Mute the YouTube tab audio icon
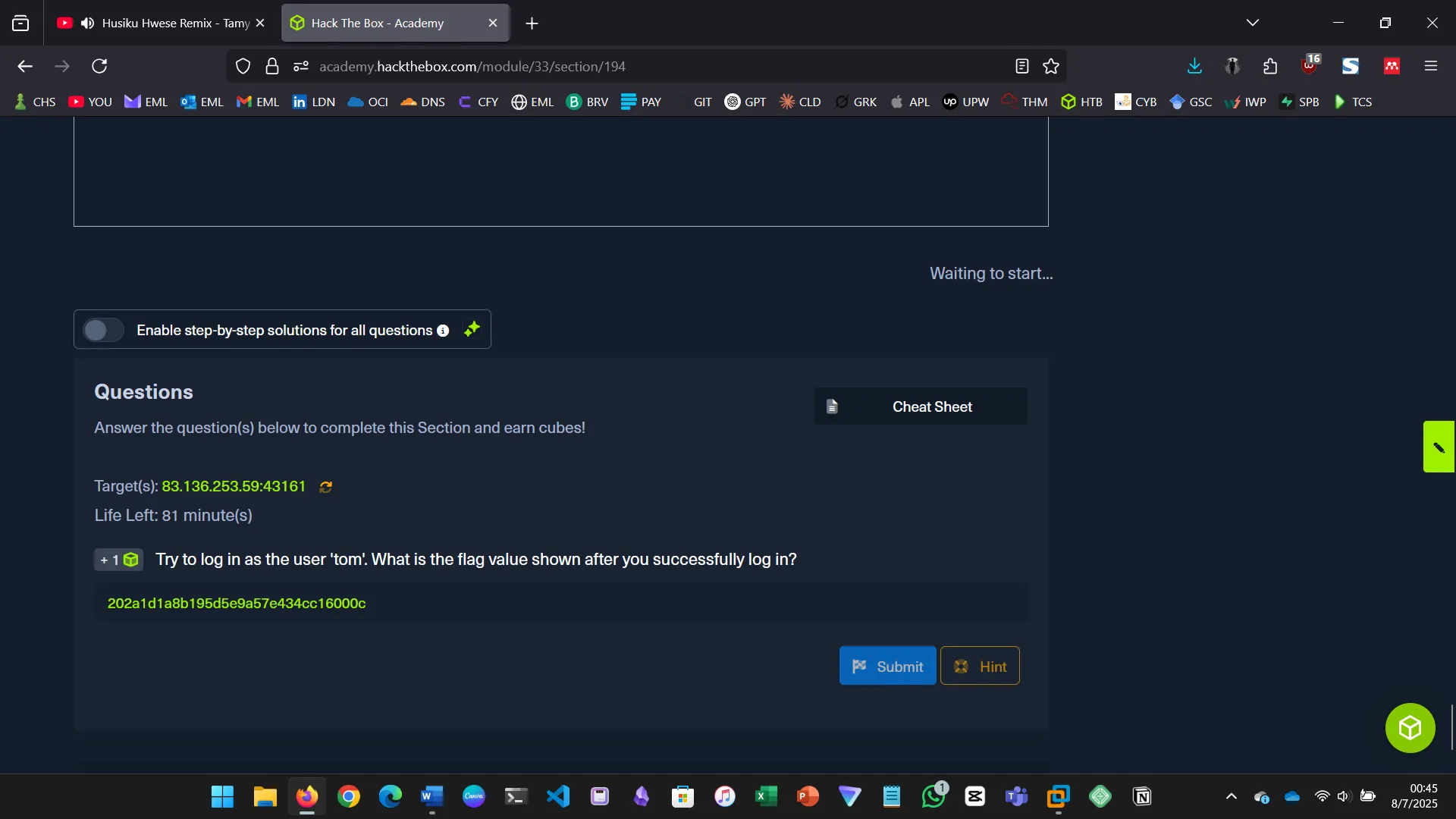 click(88, 24)
